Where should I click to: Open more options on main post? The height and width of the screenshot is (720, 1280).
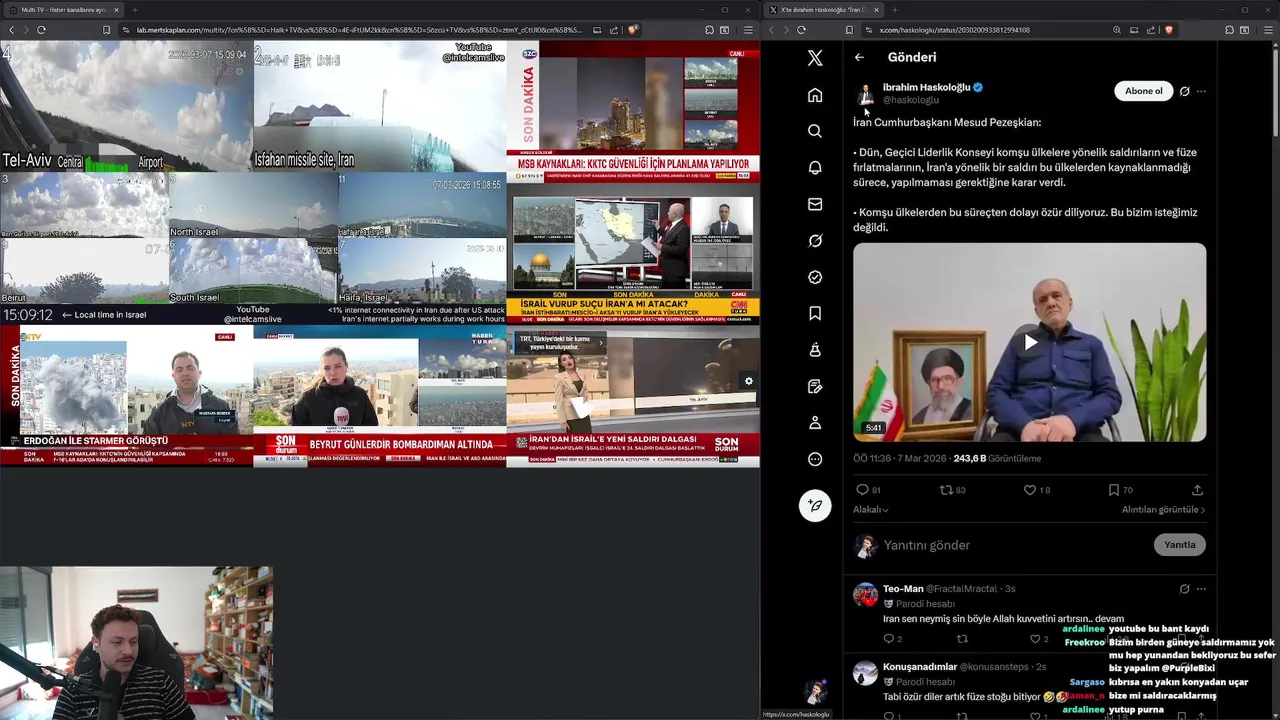point(1201,91)
